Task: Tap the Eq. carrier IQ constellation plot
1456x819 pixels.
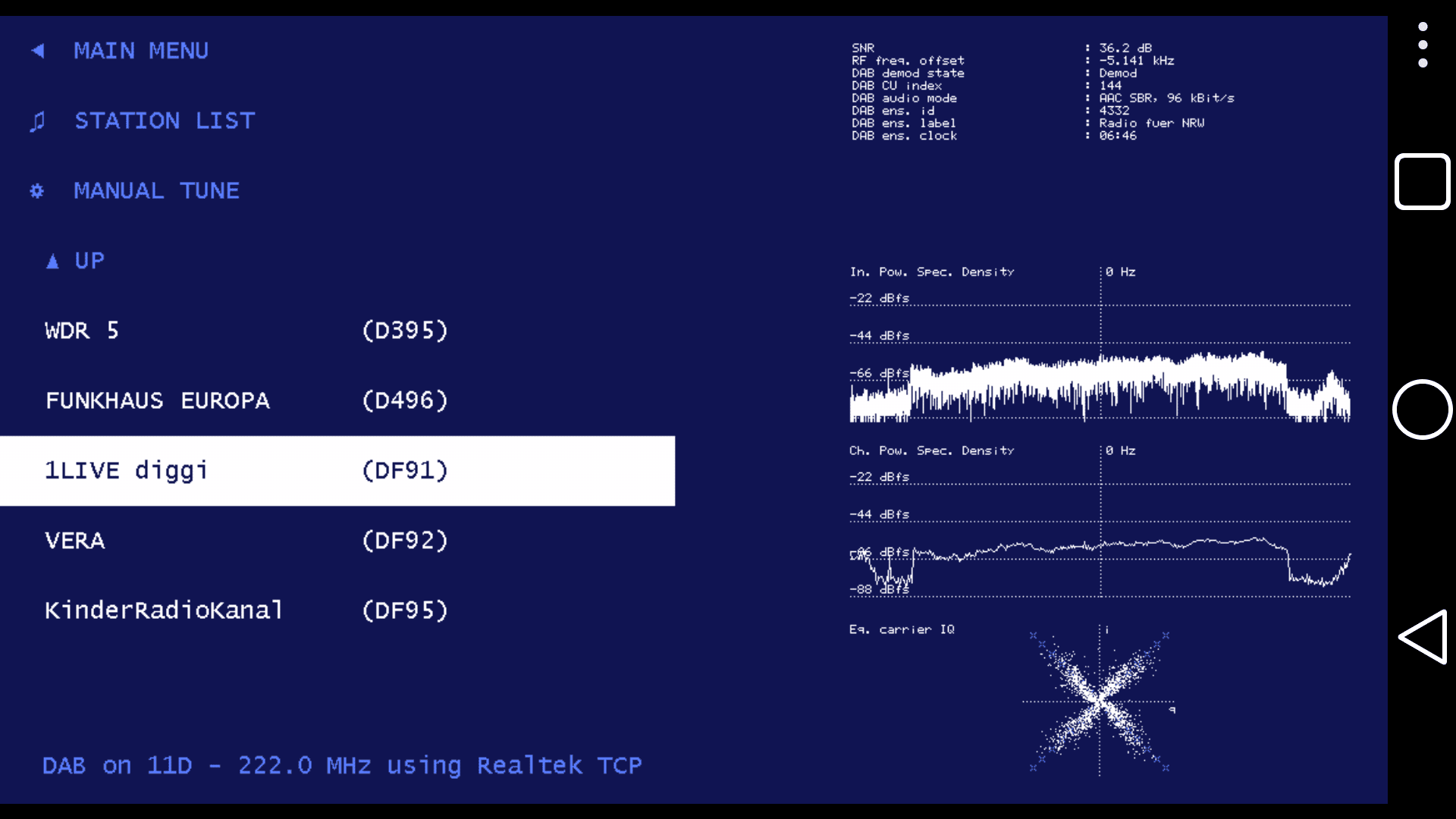Action: point(1100,701)
